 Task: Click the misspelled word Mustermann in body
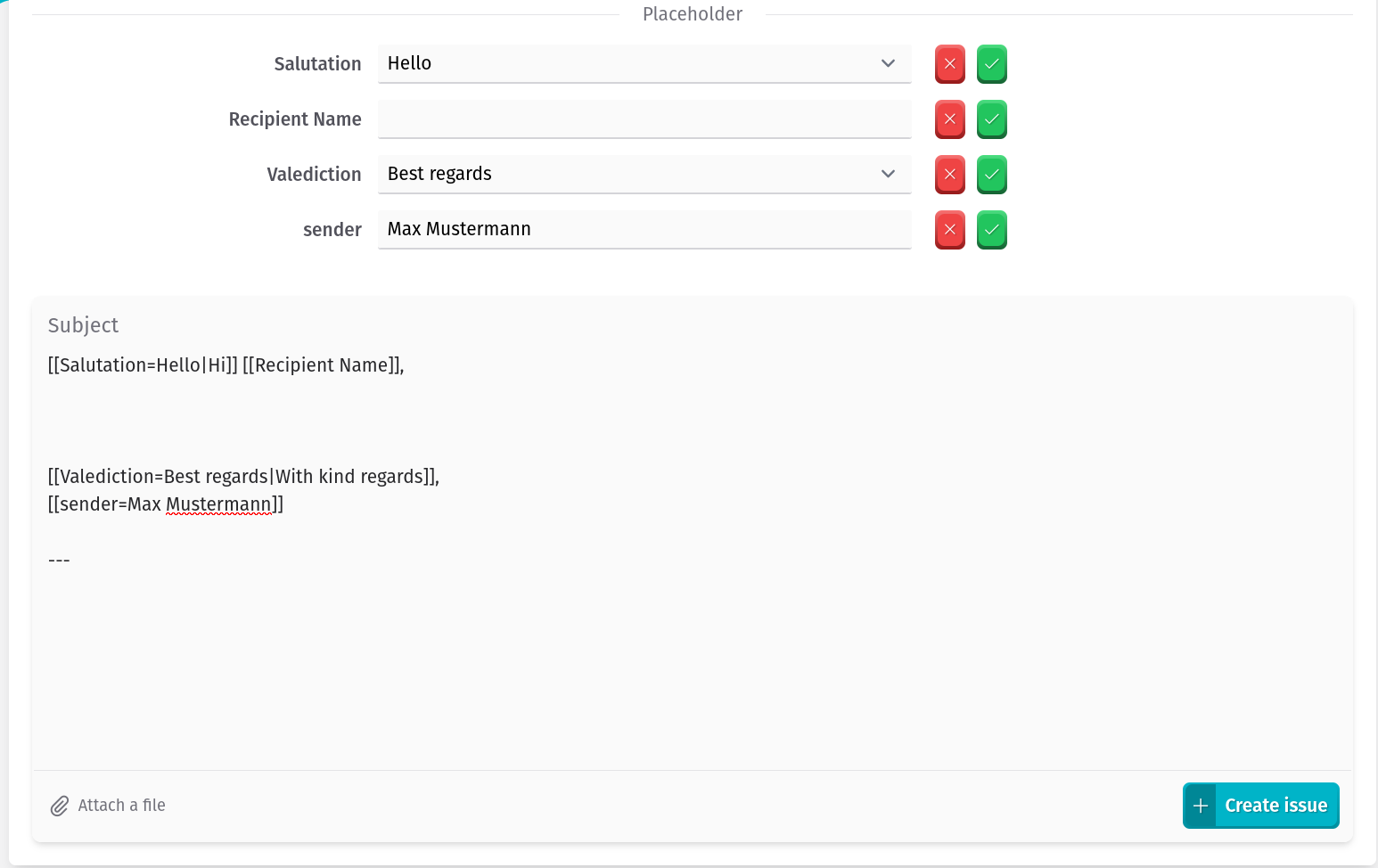click(x=219, y=504)
